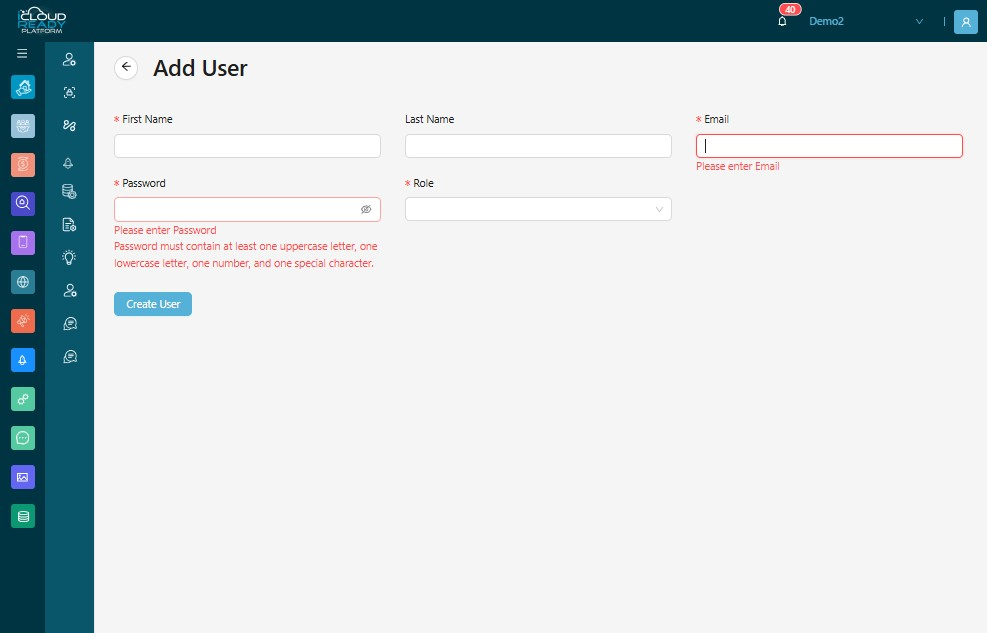Viewport: 987px width, 633px height.
Task: Click the user-gear icon below the lightbulb
Action: (x=70, y=291)
